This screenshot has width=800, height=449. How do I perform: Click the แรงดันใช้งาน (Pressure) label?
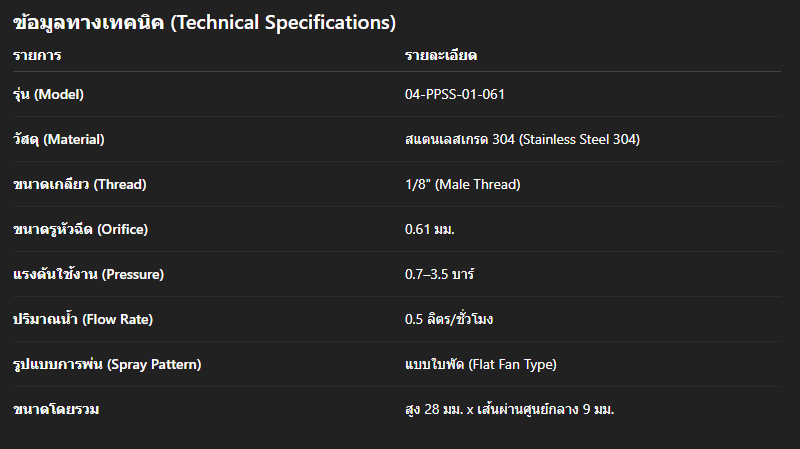(88, 274)
